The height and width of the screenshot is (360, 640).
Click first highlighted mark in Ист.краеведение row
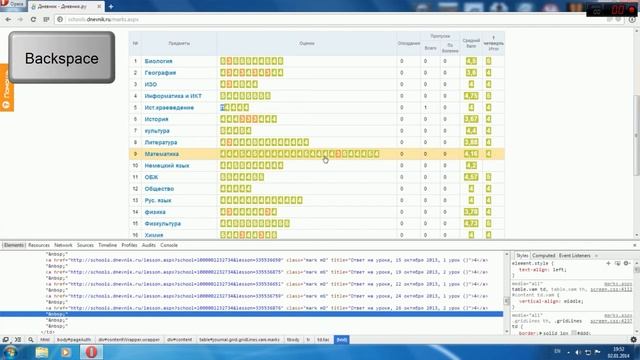(x=222, y=107)
